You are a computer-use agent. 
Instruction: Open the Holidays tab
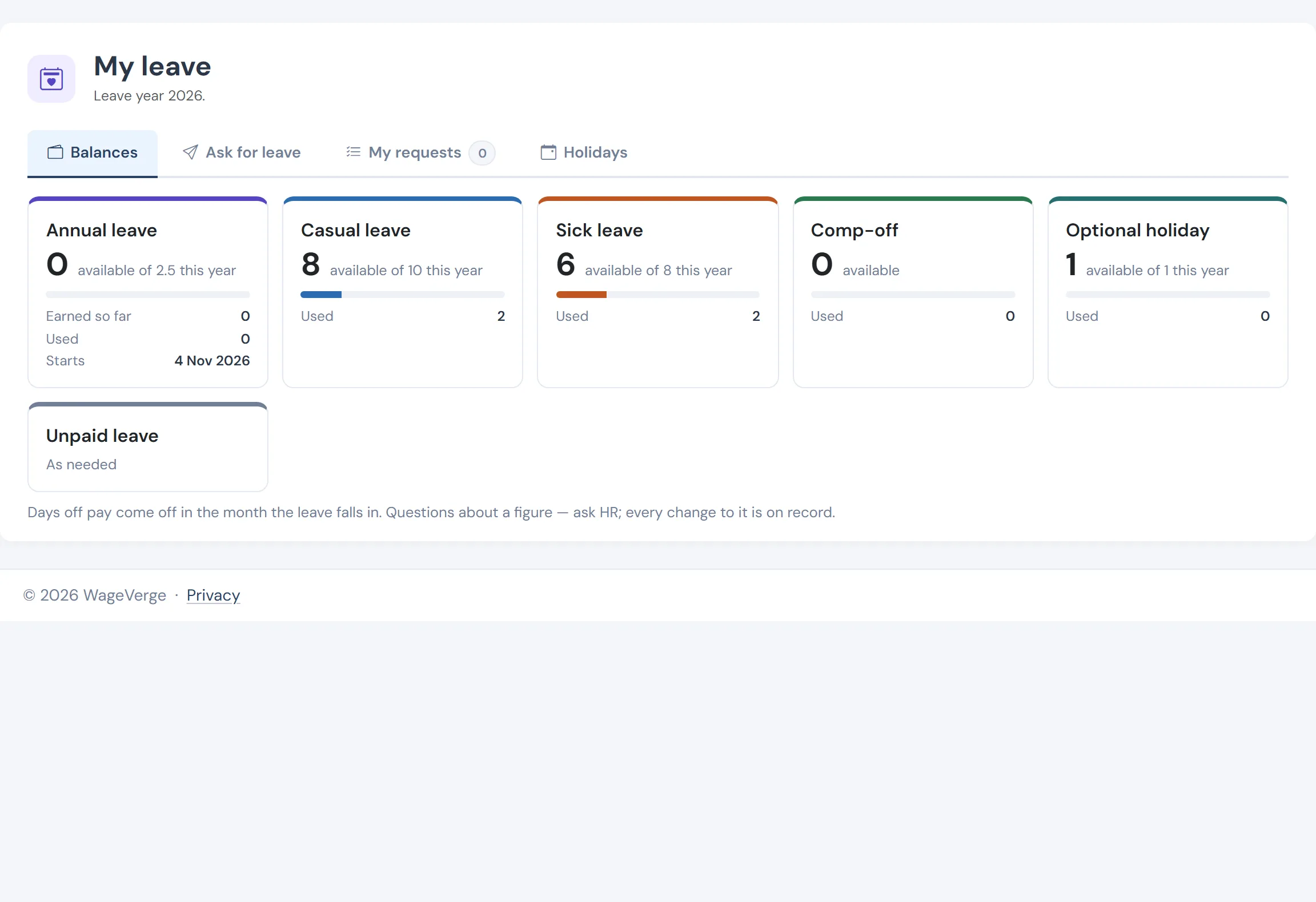point(584,153)
